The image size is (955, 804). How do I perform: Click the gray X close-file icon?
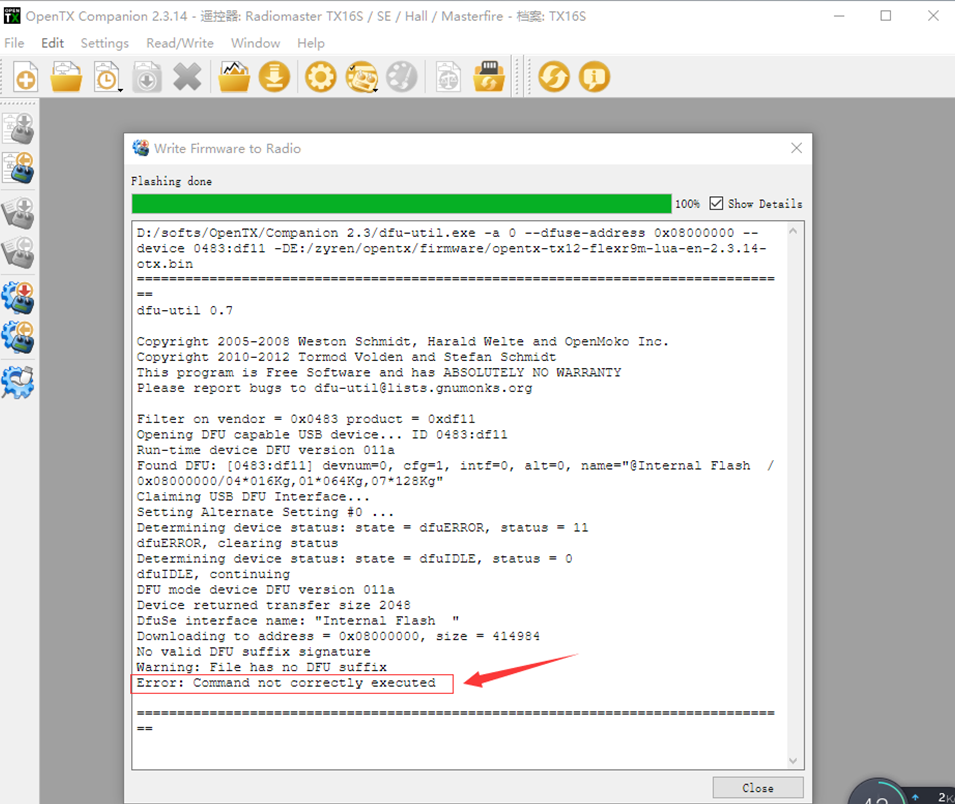pyautogui.click(x=187, y=77)
